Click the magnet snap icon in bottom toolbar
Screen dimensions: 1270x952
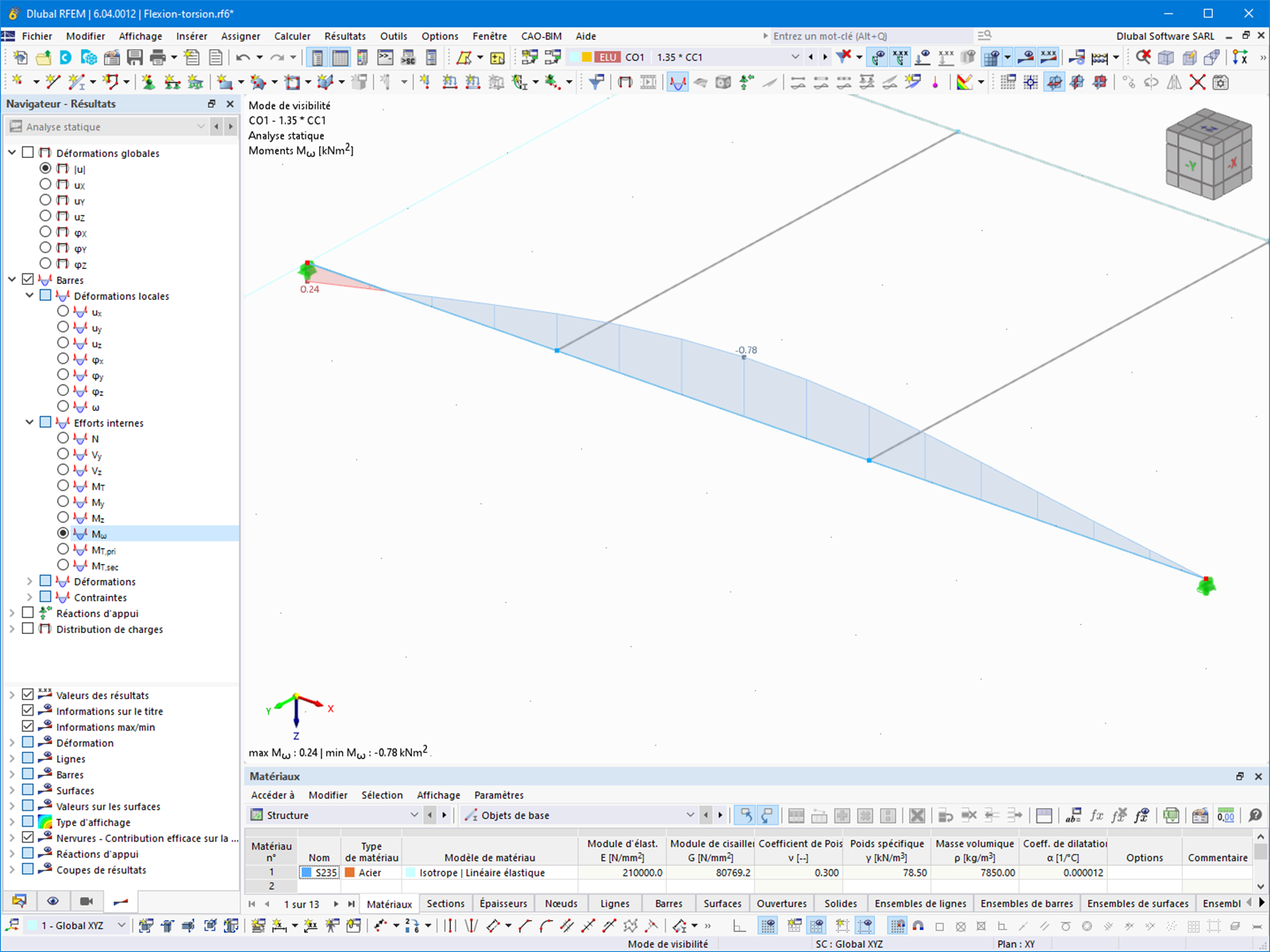[918, 926]
